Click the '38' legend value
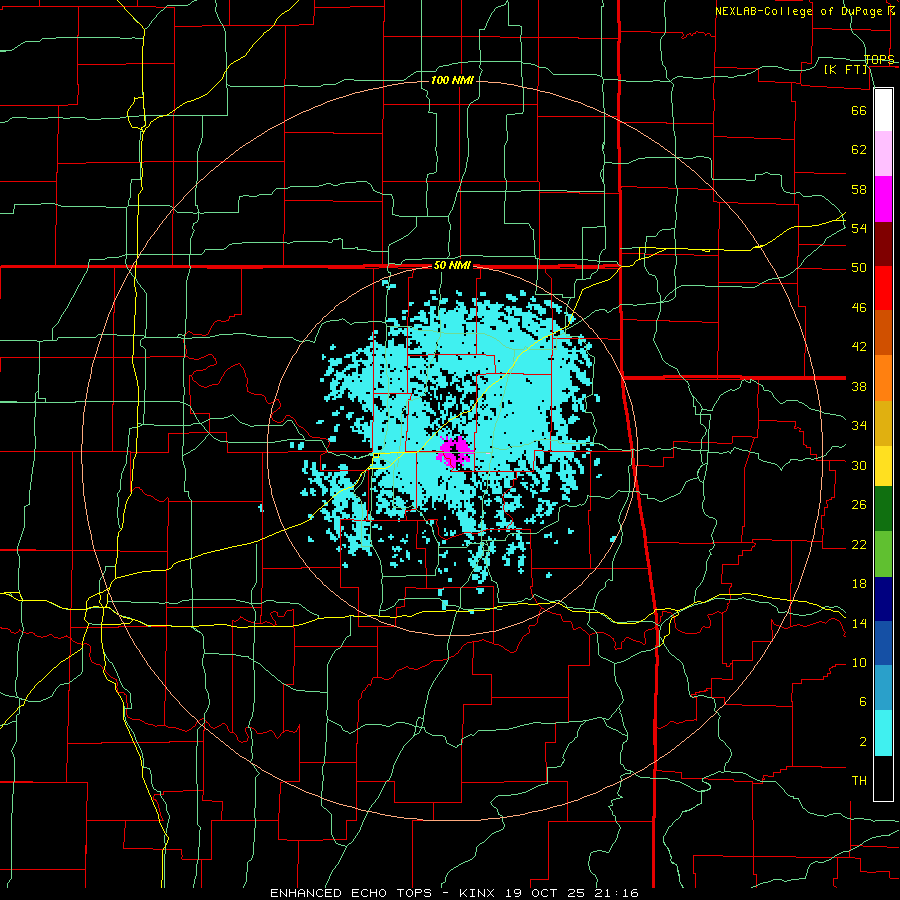 point(859,386)
